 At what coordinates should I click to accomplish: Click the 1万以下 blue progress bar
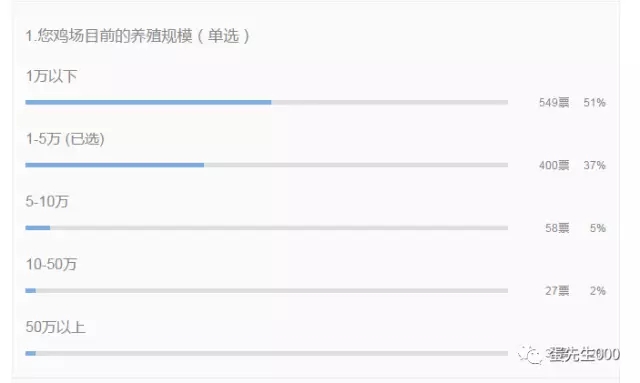click(148, 102)
